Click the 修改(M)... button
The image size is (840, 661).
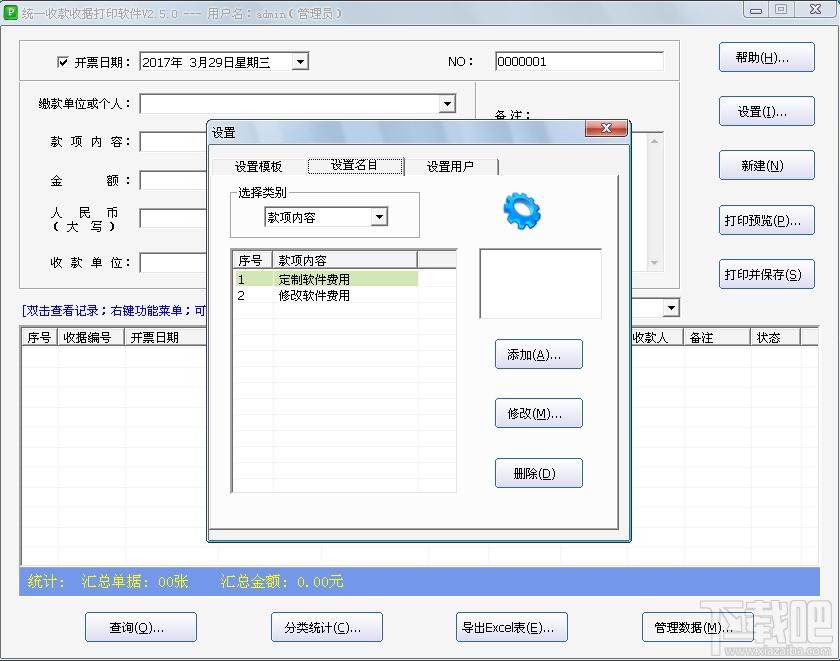(538, 413)
